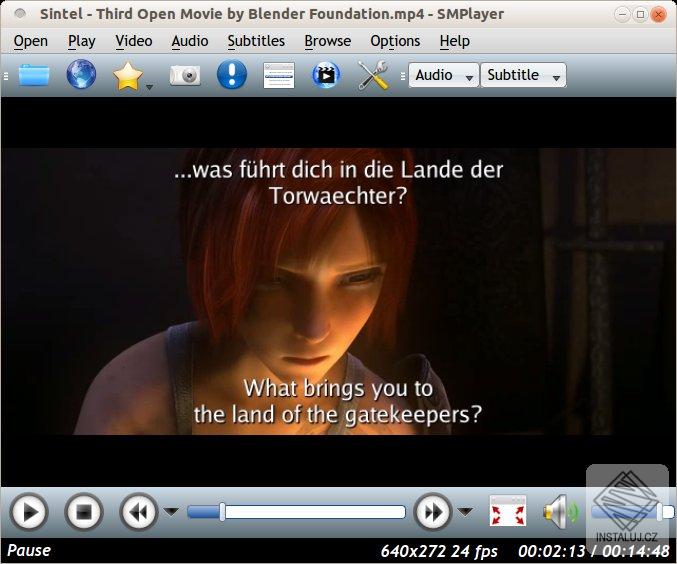
Task: Mute audio with the speaker icon
Action: coord(560,512)
